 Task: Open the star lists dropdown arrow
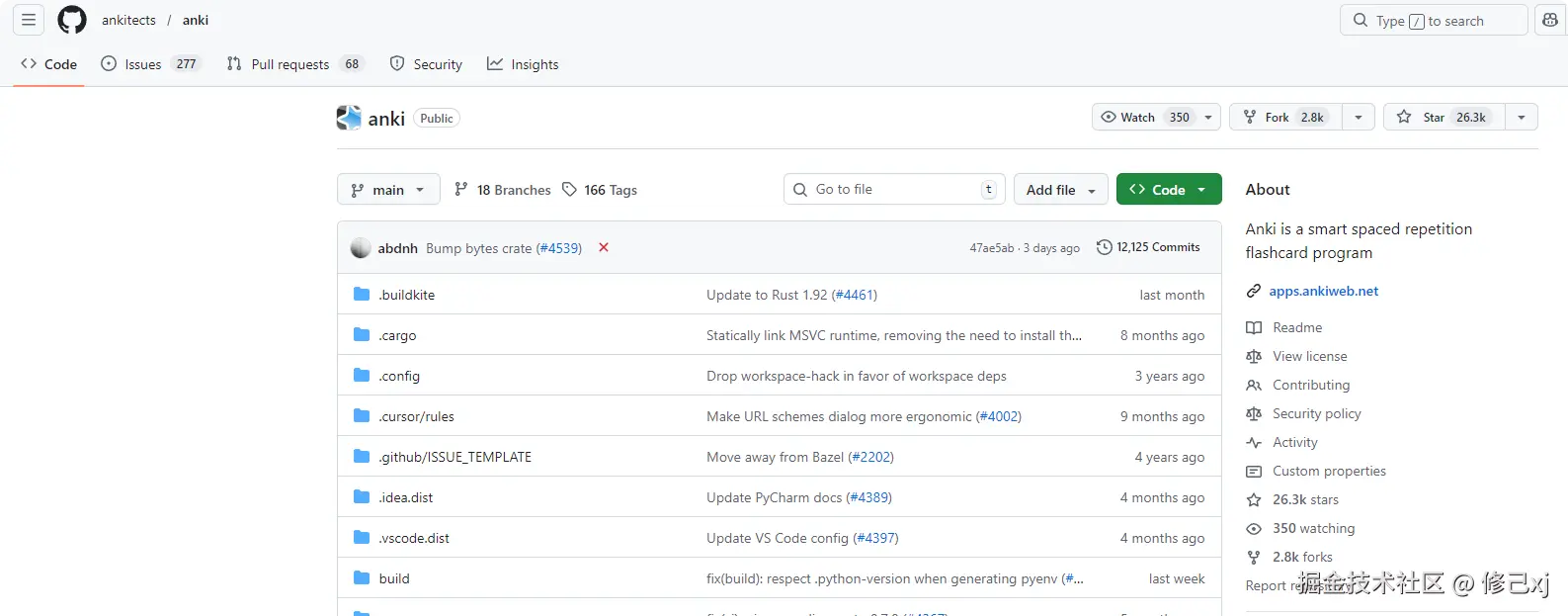(1522, 117)
